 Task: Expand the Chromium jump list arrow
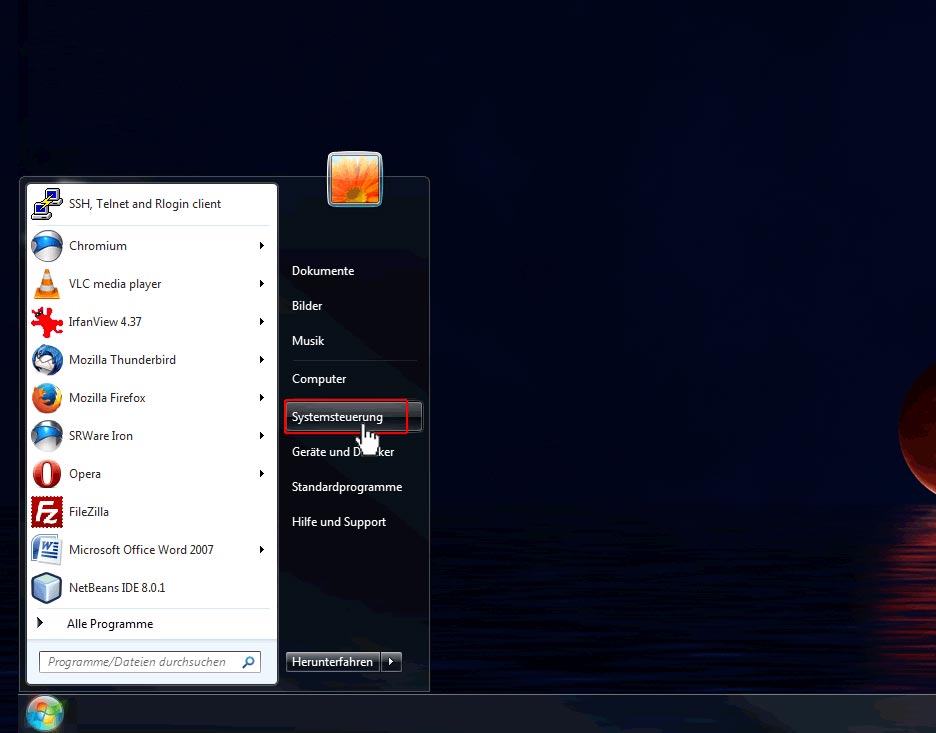pyautogui.click(x=261, y=246)
